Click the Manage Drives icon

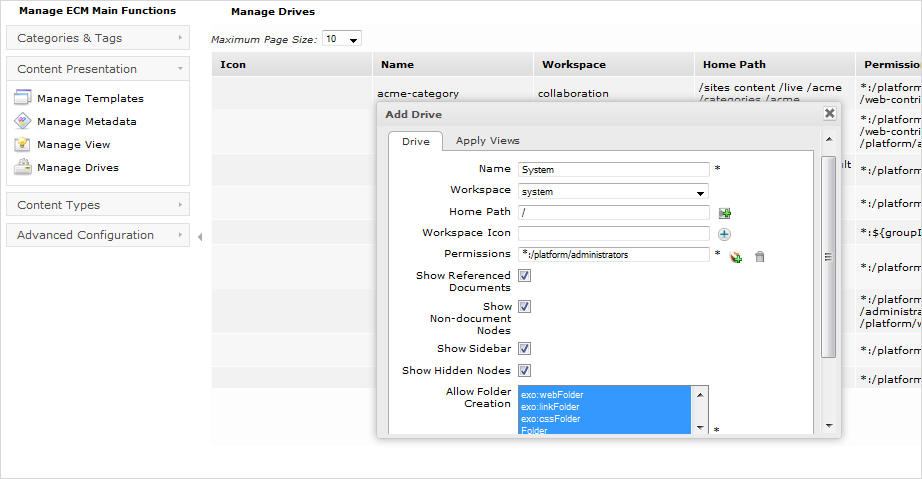(x=22, y=167)
